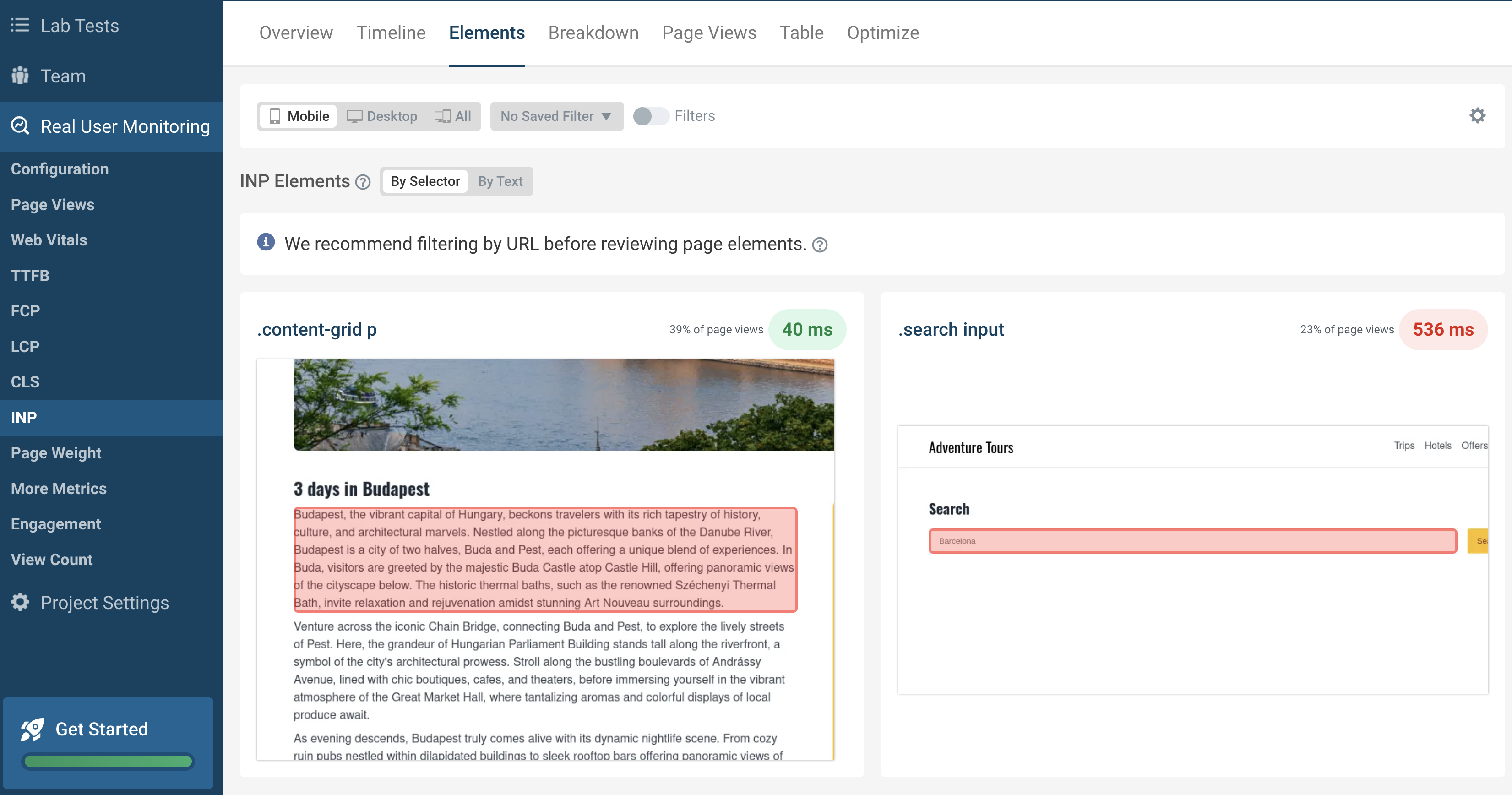Switch to the Overview tab

[296, 31]
